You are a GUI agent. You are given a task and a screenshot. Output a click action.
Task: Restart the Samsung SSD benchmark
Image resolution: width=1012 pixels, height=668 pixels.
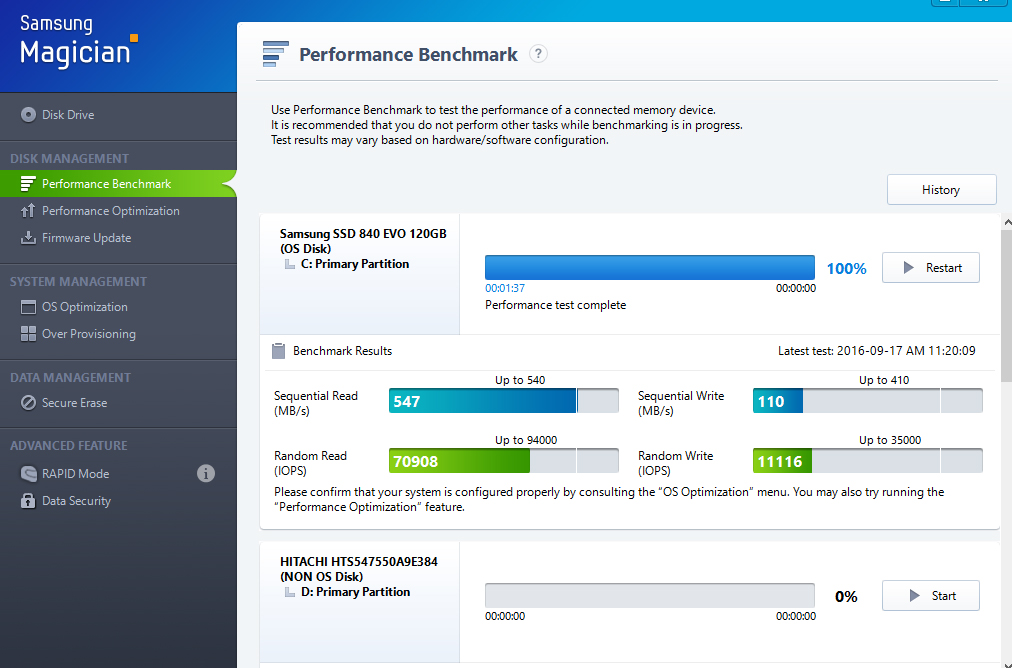[930, 268]
